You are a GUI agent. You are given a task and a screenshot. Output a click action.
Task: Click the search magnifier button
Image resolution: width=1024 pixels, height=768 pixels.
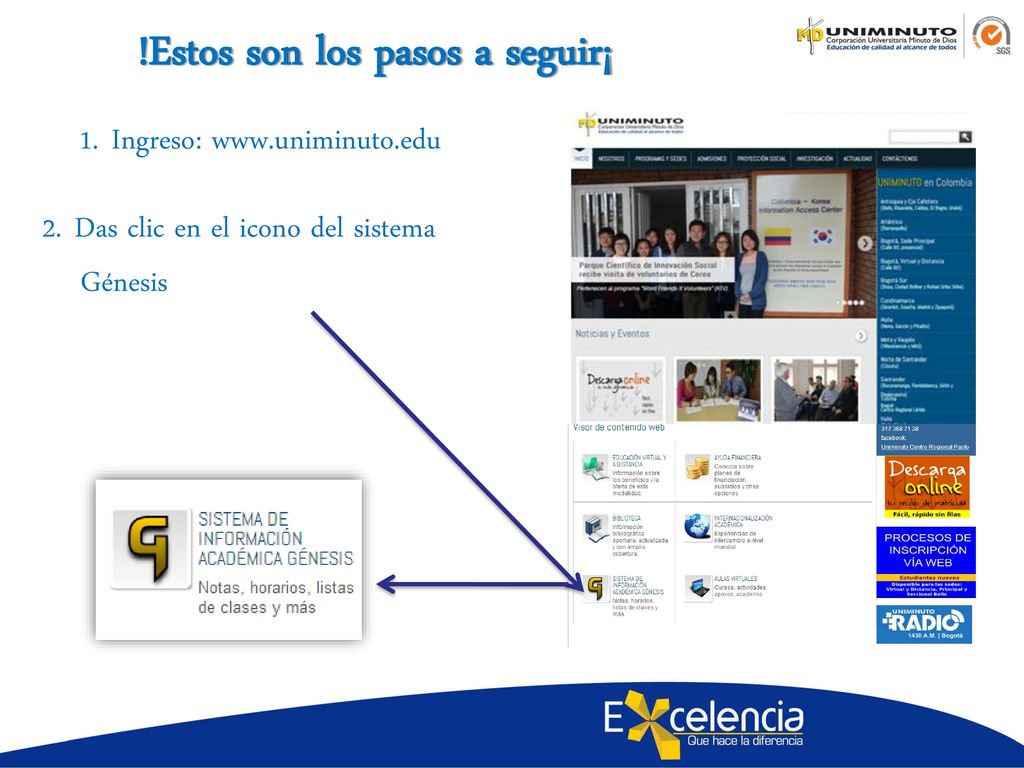[965, 136]
